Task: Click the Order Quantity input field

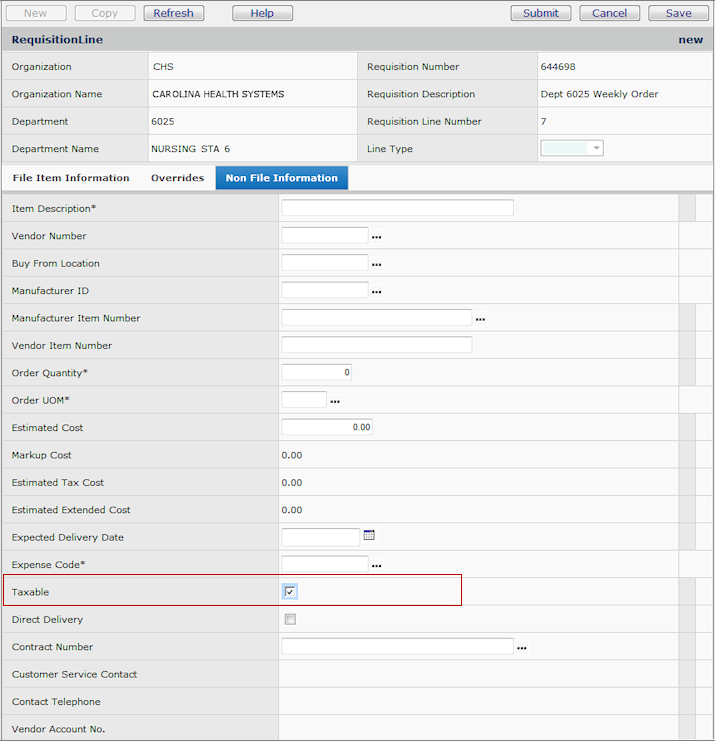Action: pyautogui.click(x=316, y=372)
